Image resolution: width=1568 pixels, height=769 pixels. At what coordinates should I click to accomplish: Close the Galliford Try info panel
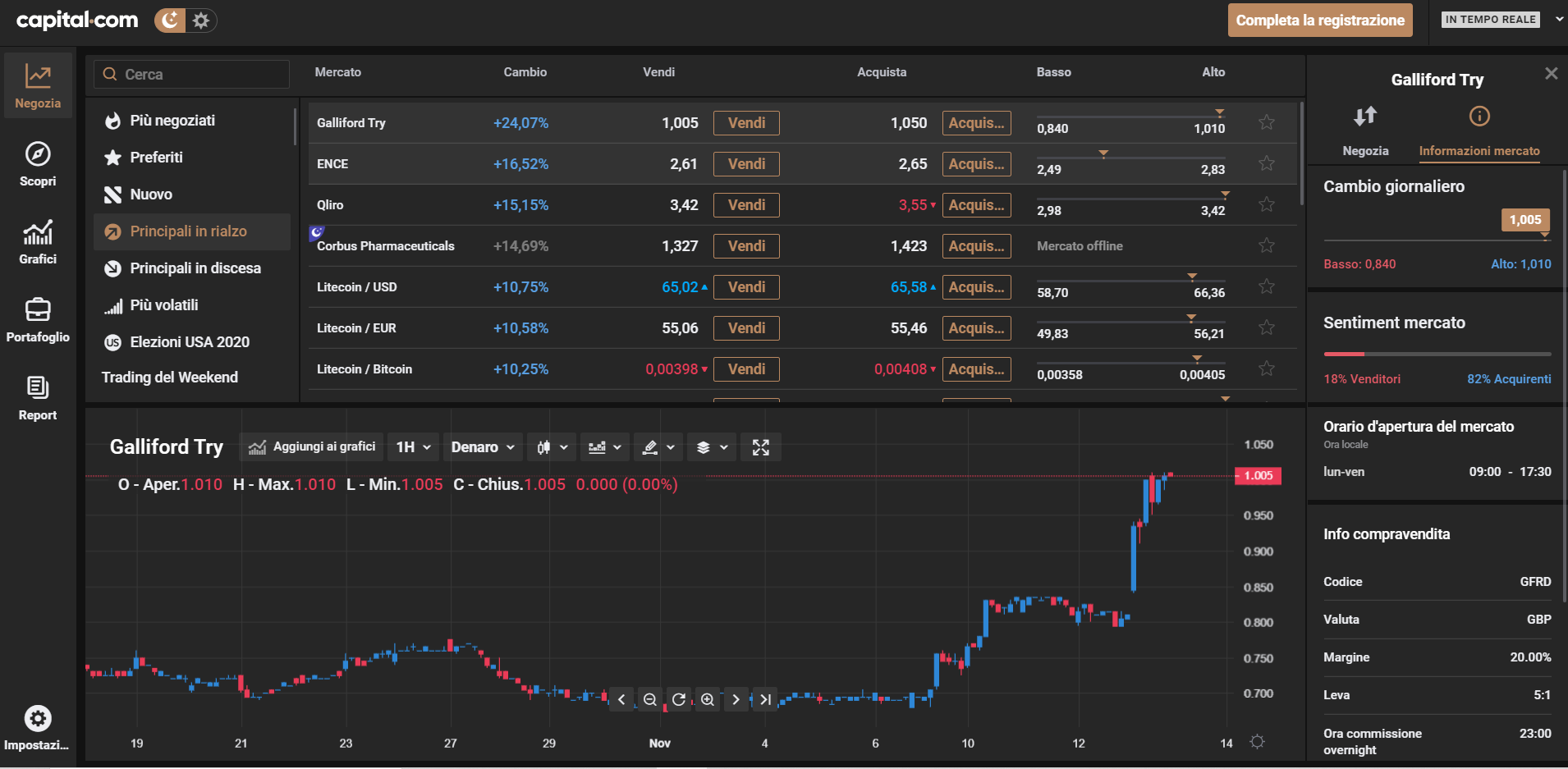(1551, 74)
